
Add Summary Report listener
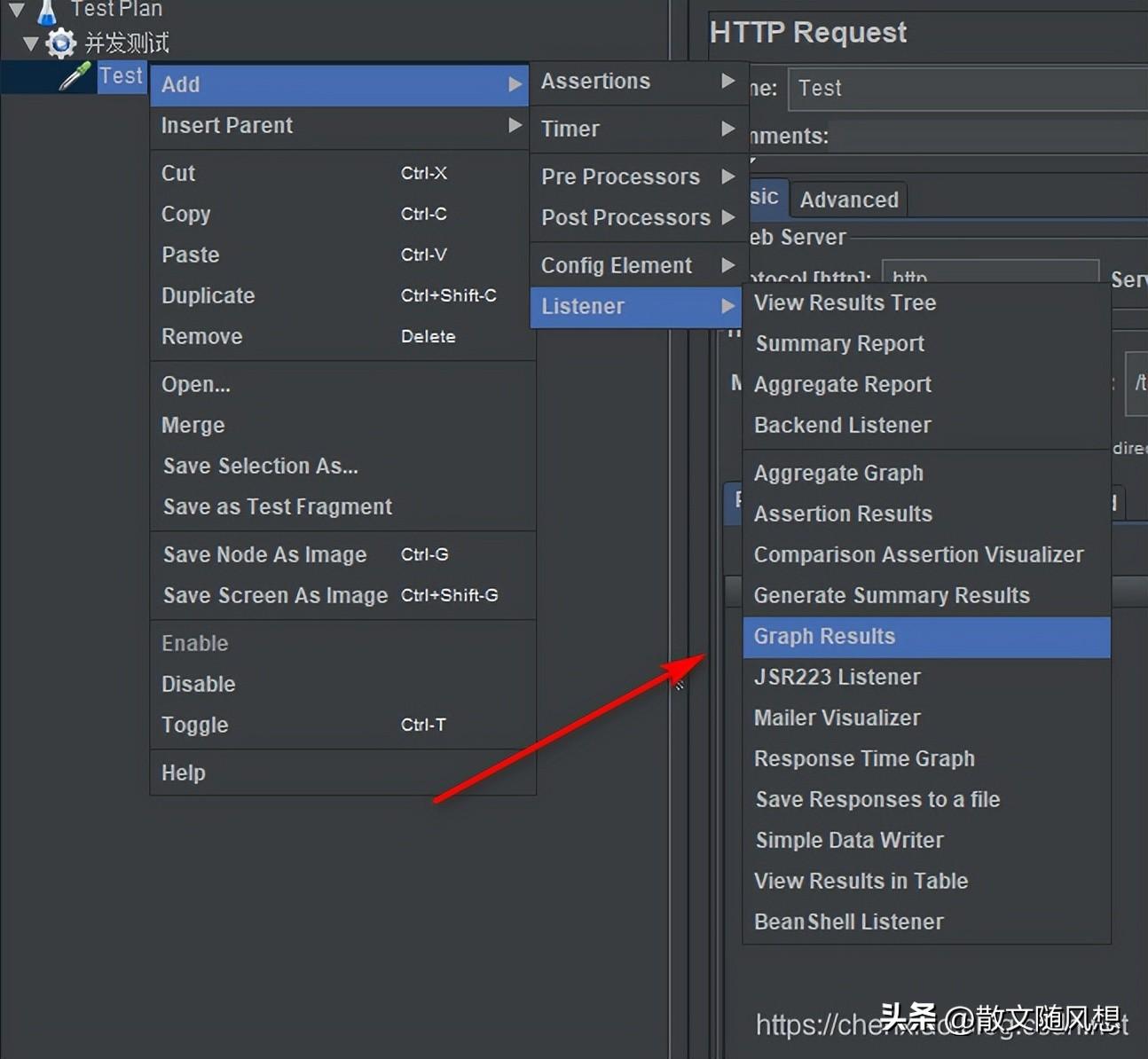pyautogui.click(x=926, y=344)
